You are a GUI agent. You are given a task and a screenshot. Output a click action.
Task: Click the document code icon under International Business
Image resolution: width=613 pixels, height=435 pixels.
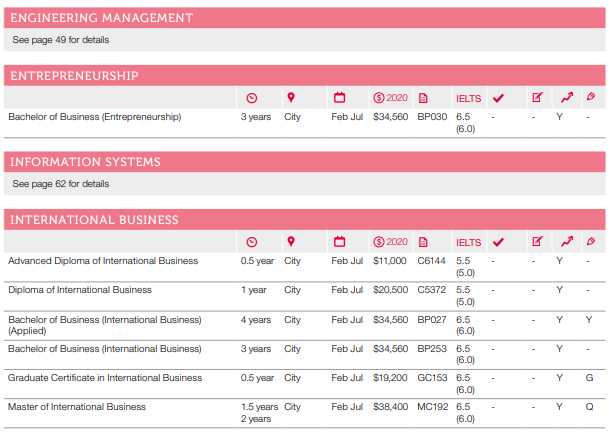pos(423,242)
